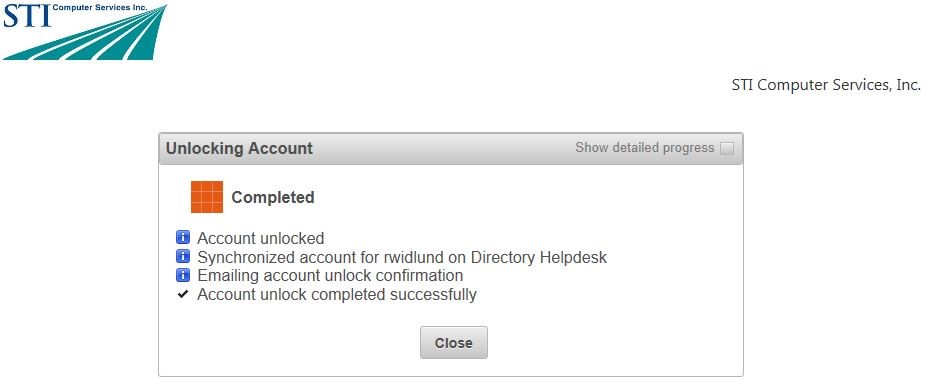The height and width of the screenshot is (387, 927).
Task: Select the Emailing account unlock confirmation text
Action: 330,275
